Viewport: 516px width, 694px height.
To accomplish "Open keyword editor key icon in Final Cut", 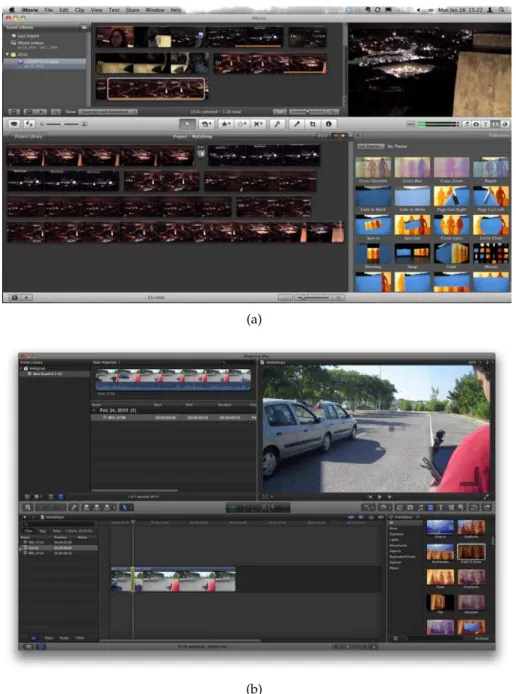I will 74,508.
